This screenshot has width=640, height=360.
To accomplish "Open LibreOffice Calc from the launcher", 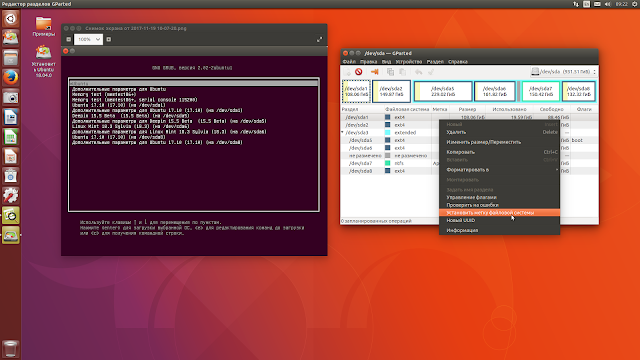I will coord(11,137).
